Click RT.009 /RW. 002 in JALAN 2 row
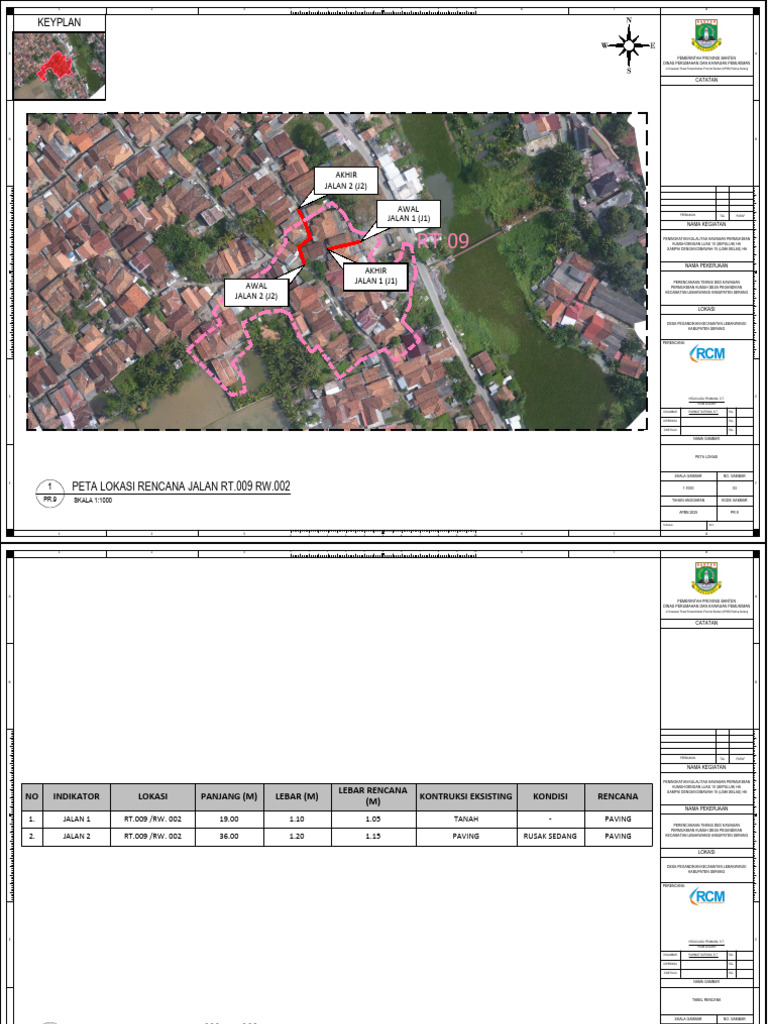The height and width of the screenshot is (1024, 768). (153, 837)
